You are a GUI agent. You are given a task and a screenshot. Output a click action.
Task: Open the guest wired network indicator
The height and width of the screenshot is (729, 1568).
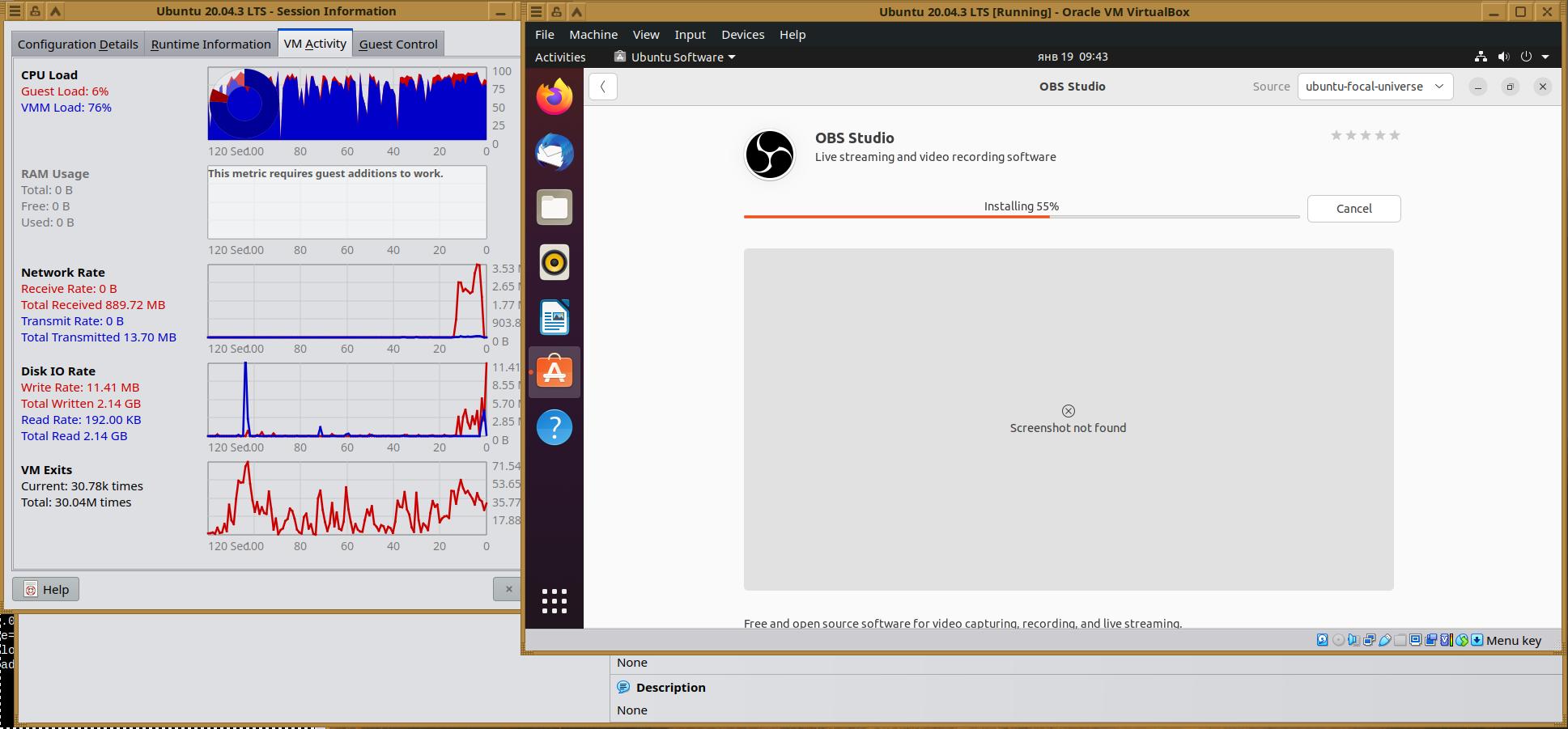(1481, 57)
